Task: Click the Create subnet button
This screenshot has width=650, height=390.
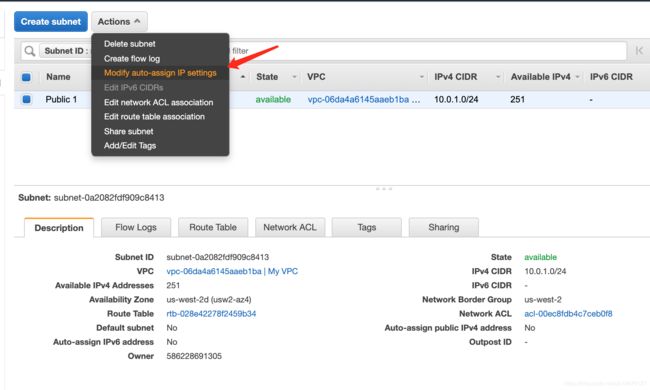Action: pos(51,22)
